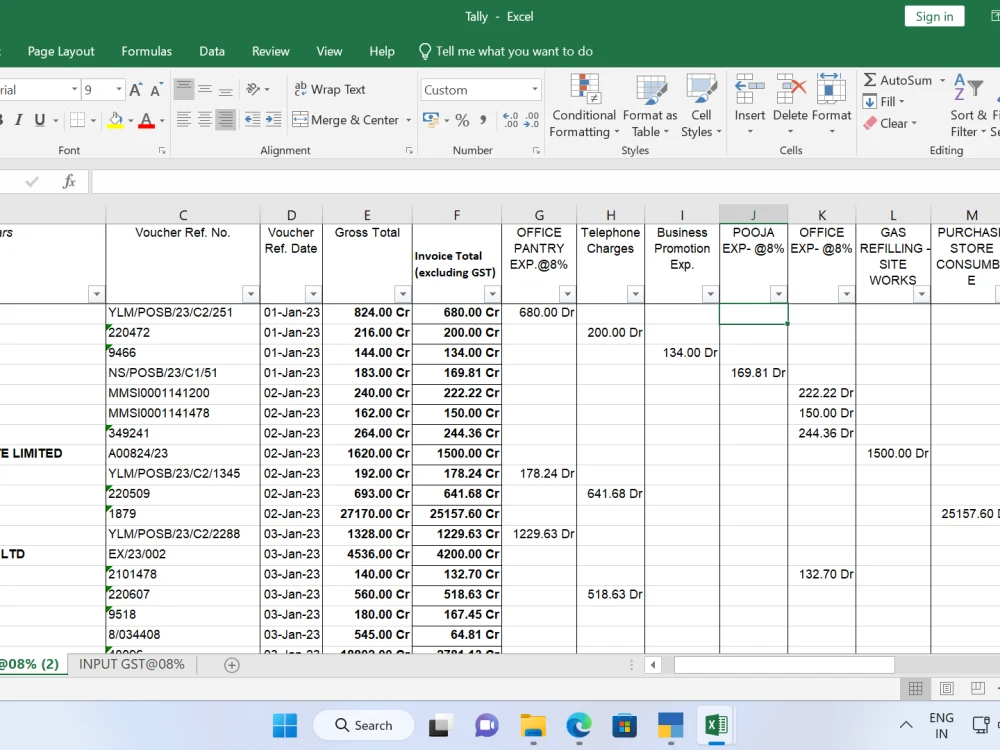Increase indent of cell text
Viewport: 1000px width, 750px height.
click(x=274, y=120)
